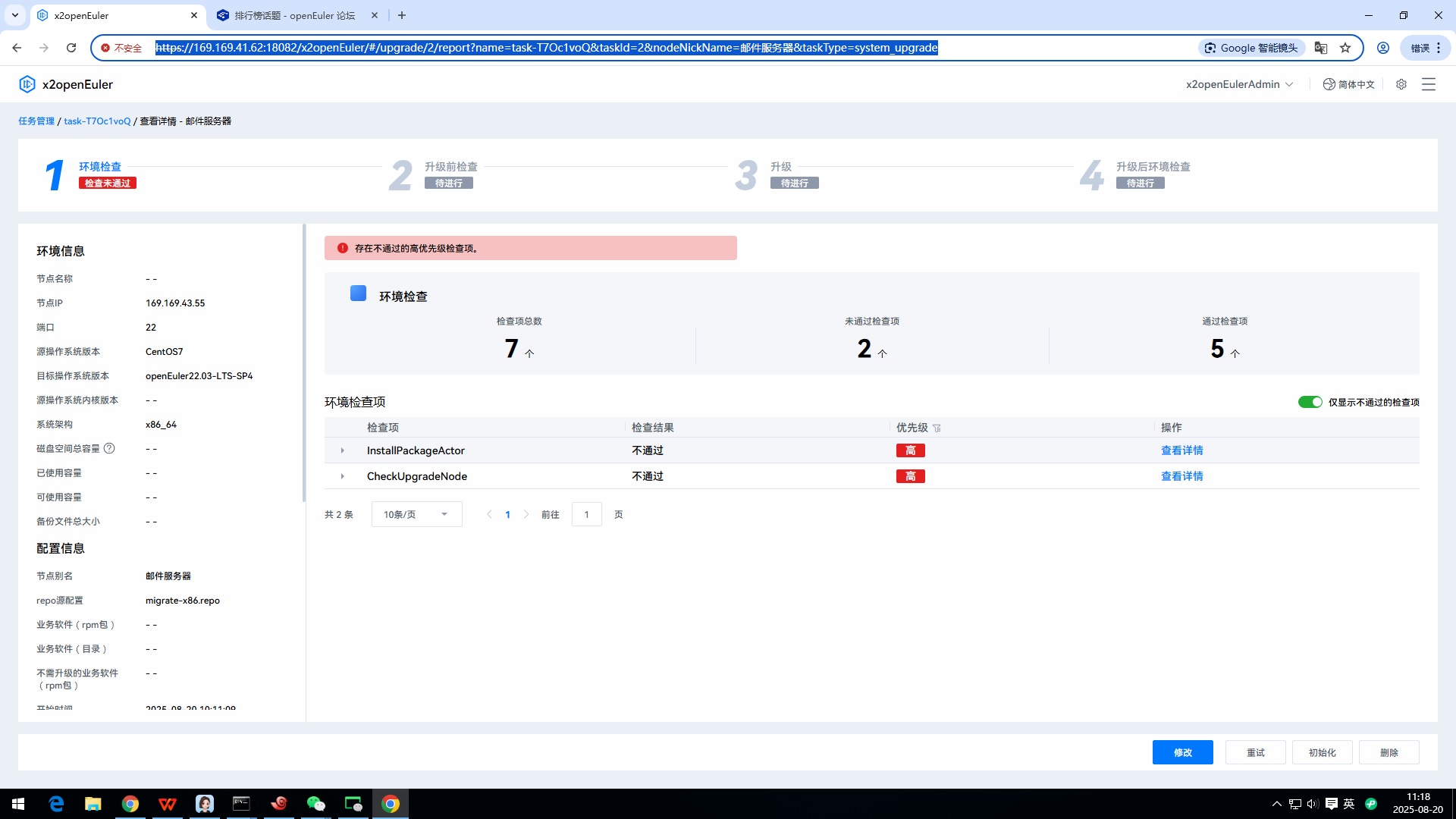Viewport: 1456px width, 819px height.
Task: Click 查看详情 for InstallPackageActor
Action: point(1181,450)
